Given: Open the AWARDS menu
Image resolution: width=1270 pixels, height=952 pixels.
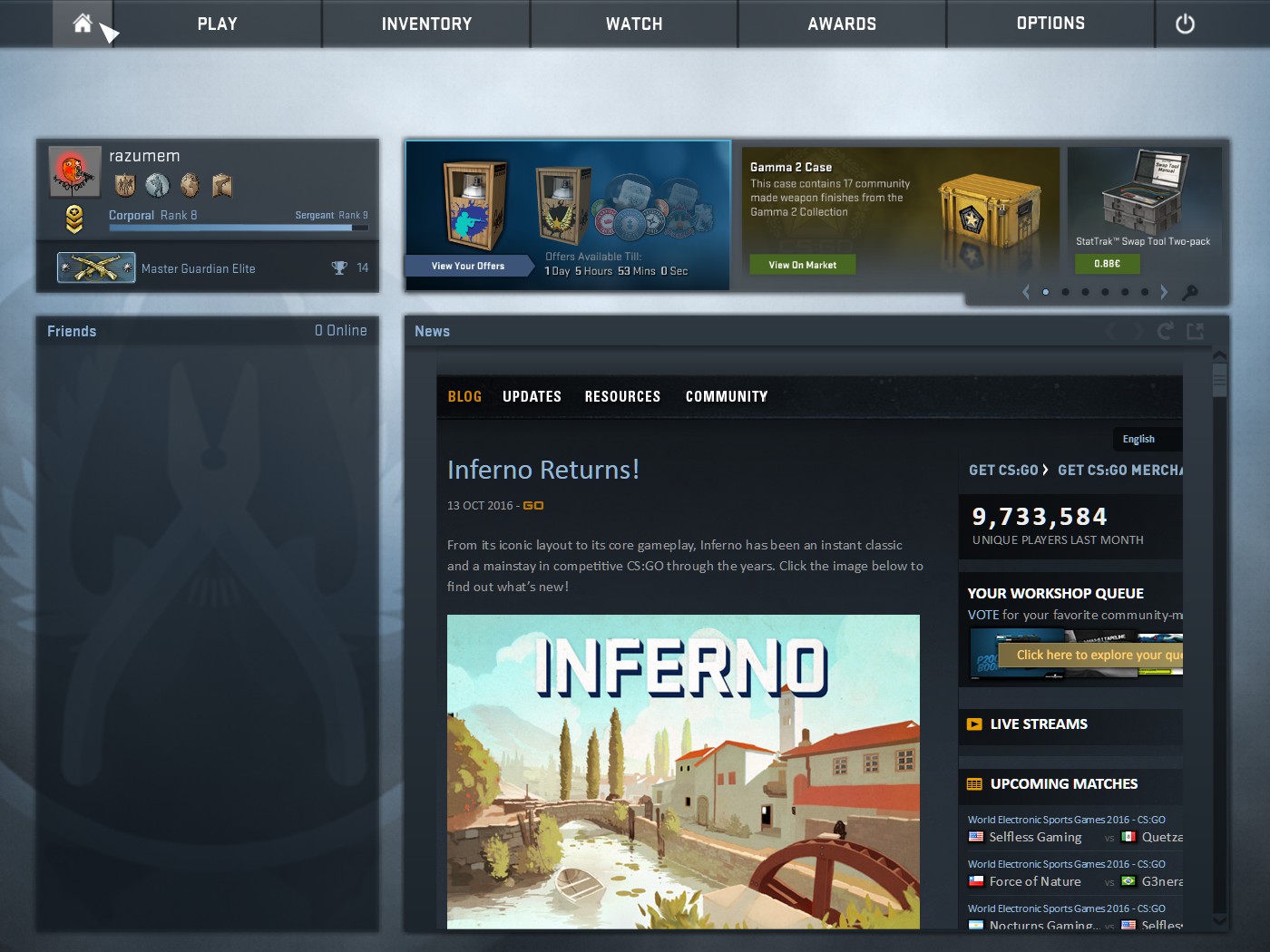Looking at the screenshot, I should coord(843,24).
